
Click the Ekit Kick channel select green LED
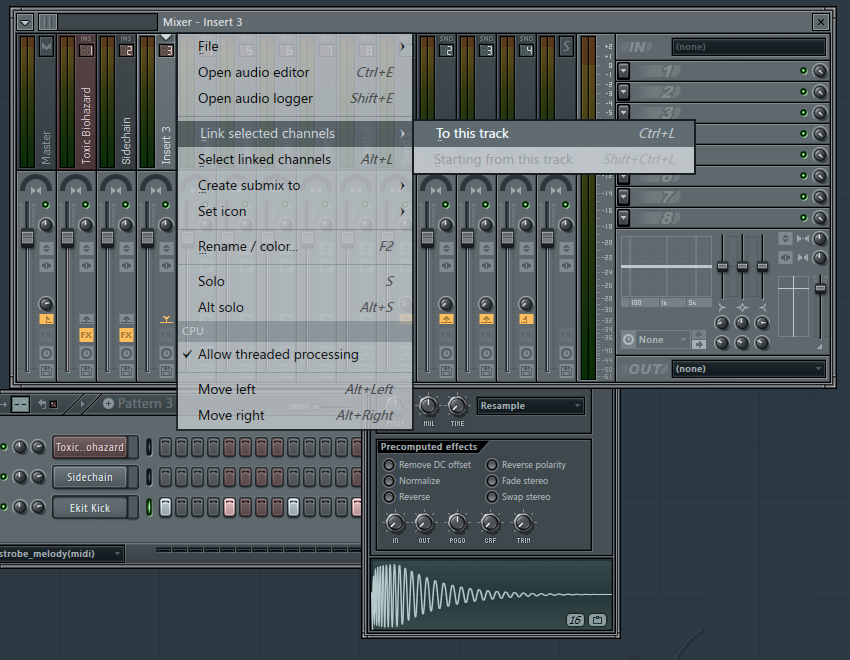[149, 508]
